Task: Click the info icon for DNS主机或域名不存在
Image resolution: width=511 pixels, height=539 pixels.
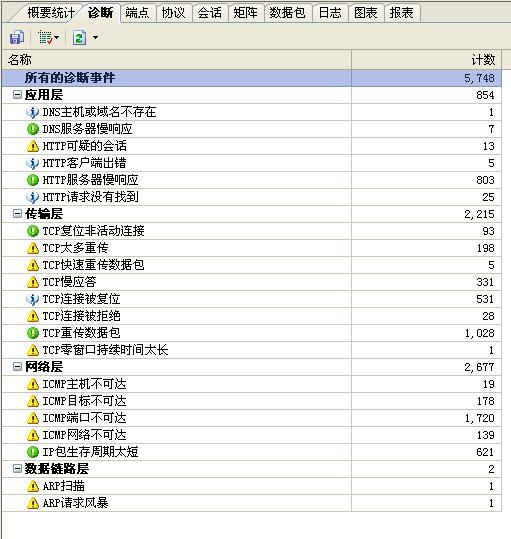Action: click(32, 112)
